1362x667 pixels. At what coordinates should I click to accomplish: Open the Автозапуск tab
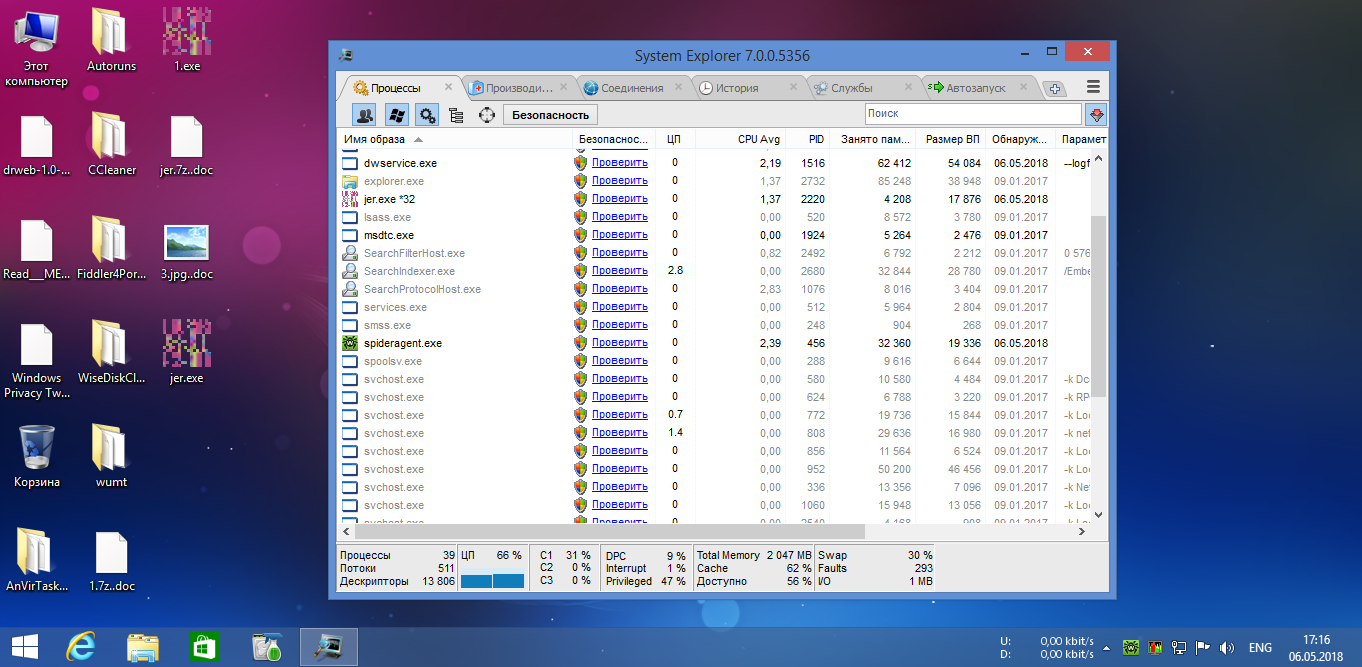(x=975, y=88)
